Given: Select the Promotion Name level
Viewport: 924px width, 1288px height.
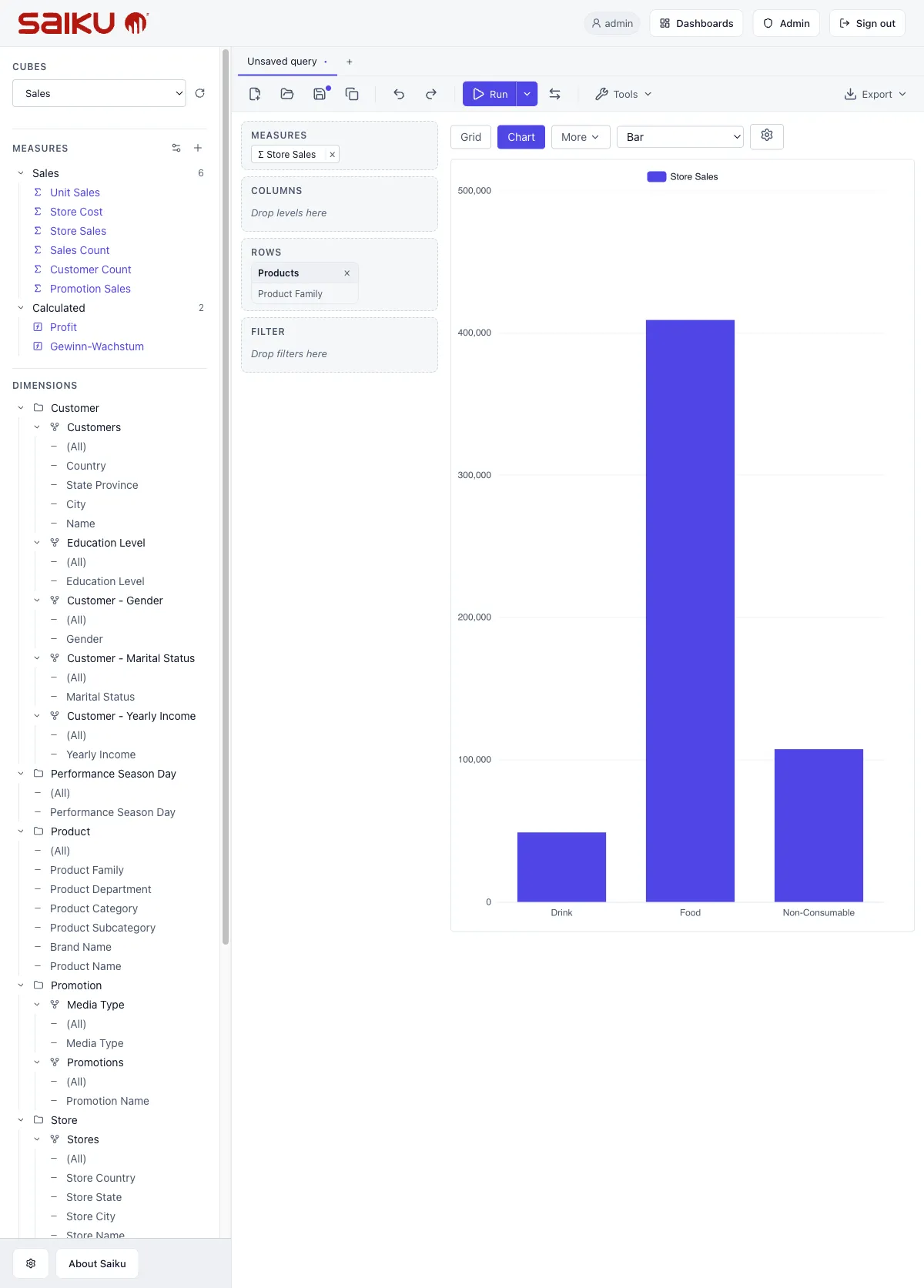Looking at the screenshot, I should pos(108,1101).
